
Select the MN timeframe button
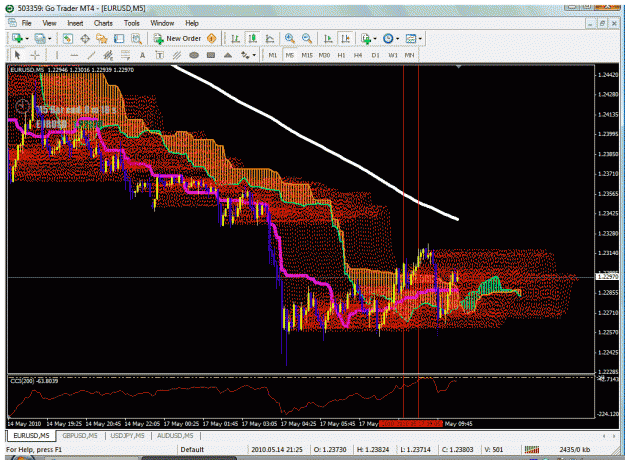[x=409, y=55]
